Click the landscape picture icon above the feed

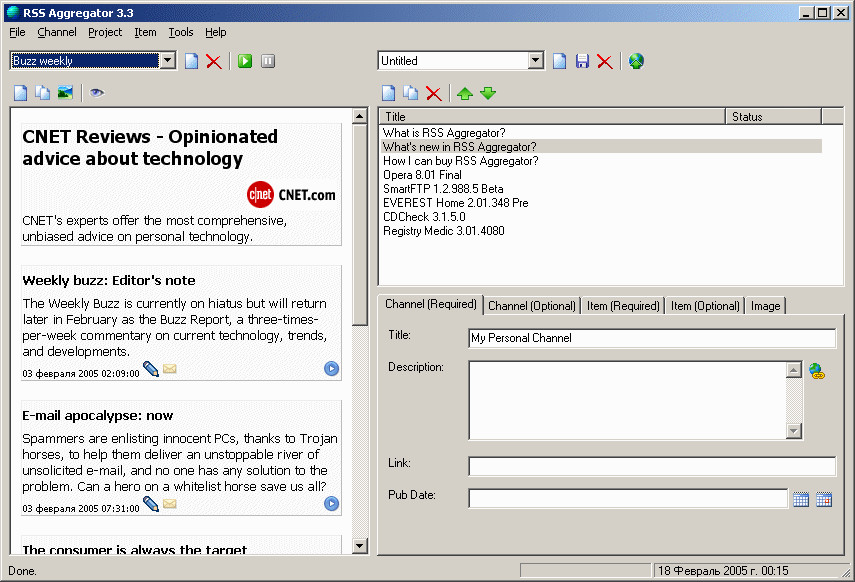65,93
